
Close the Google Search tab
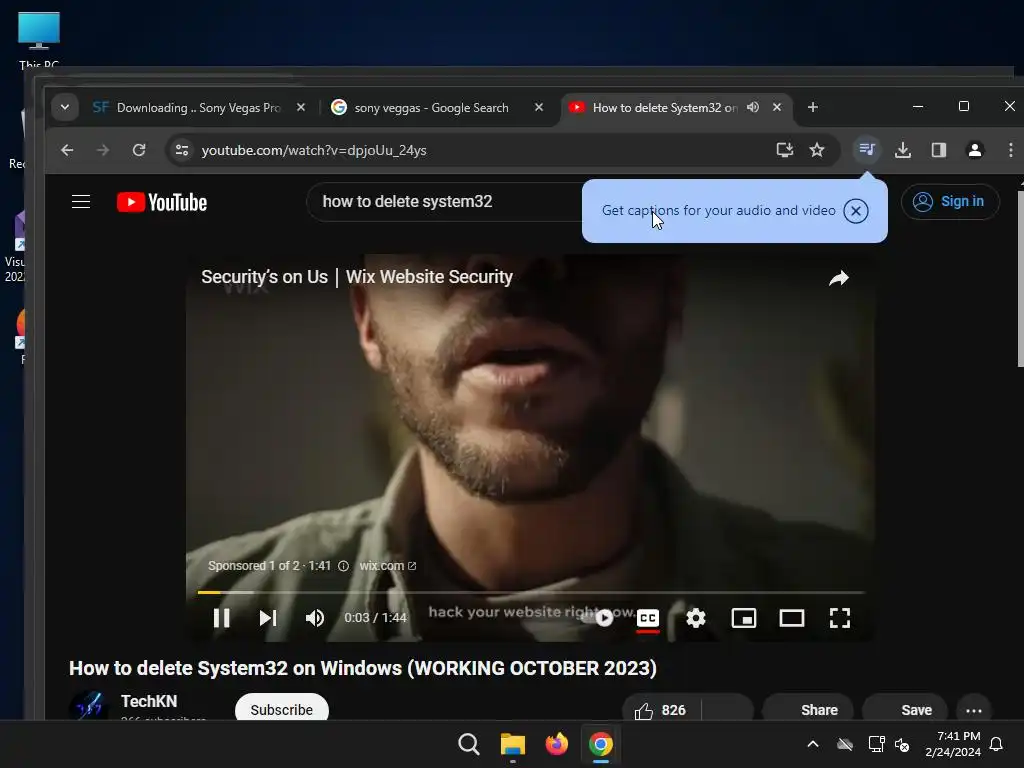(539, 107)
